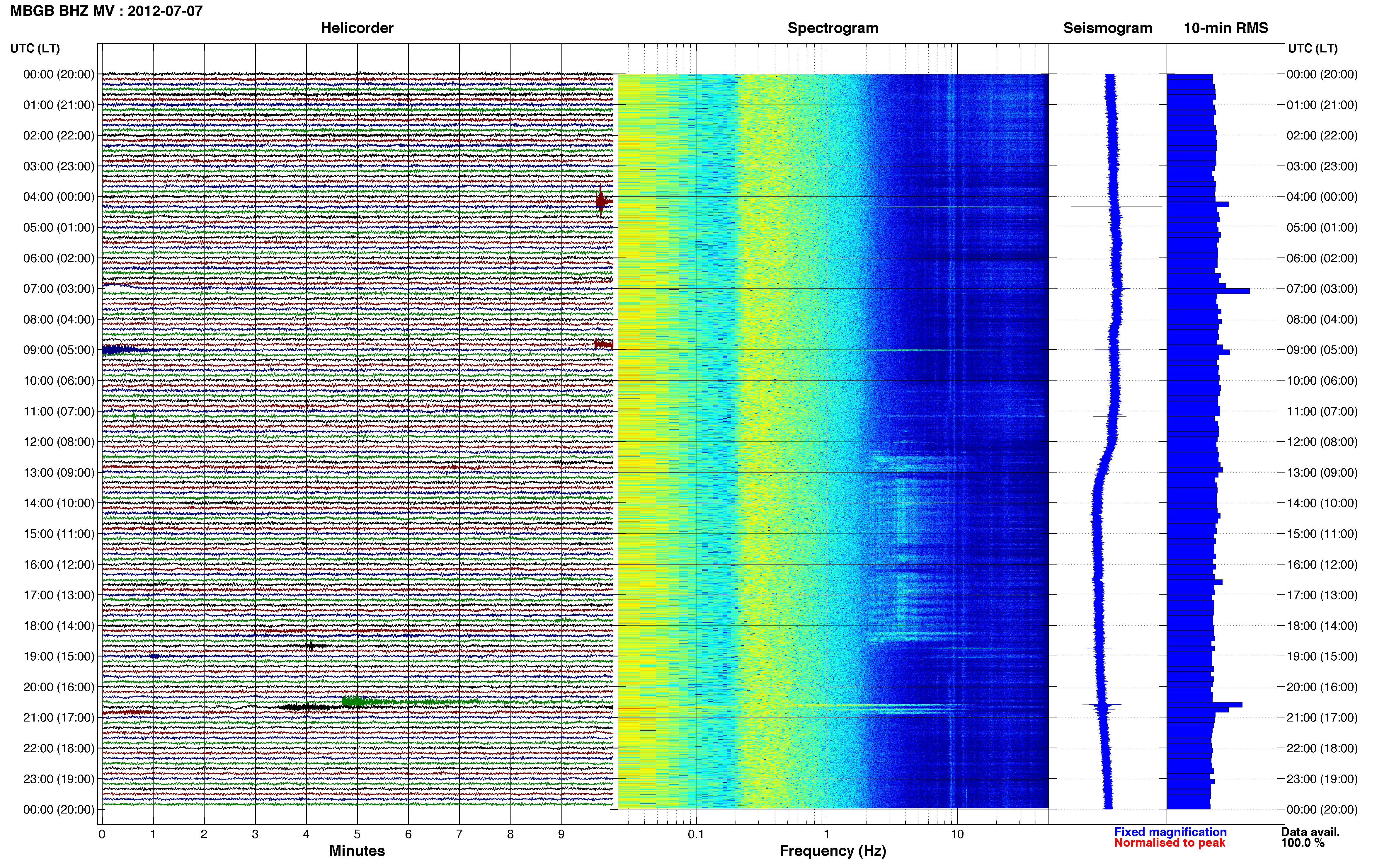Click the seismogram spike just after 04:00
Screen dimensions: 1389x868
[1116, 207]
